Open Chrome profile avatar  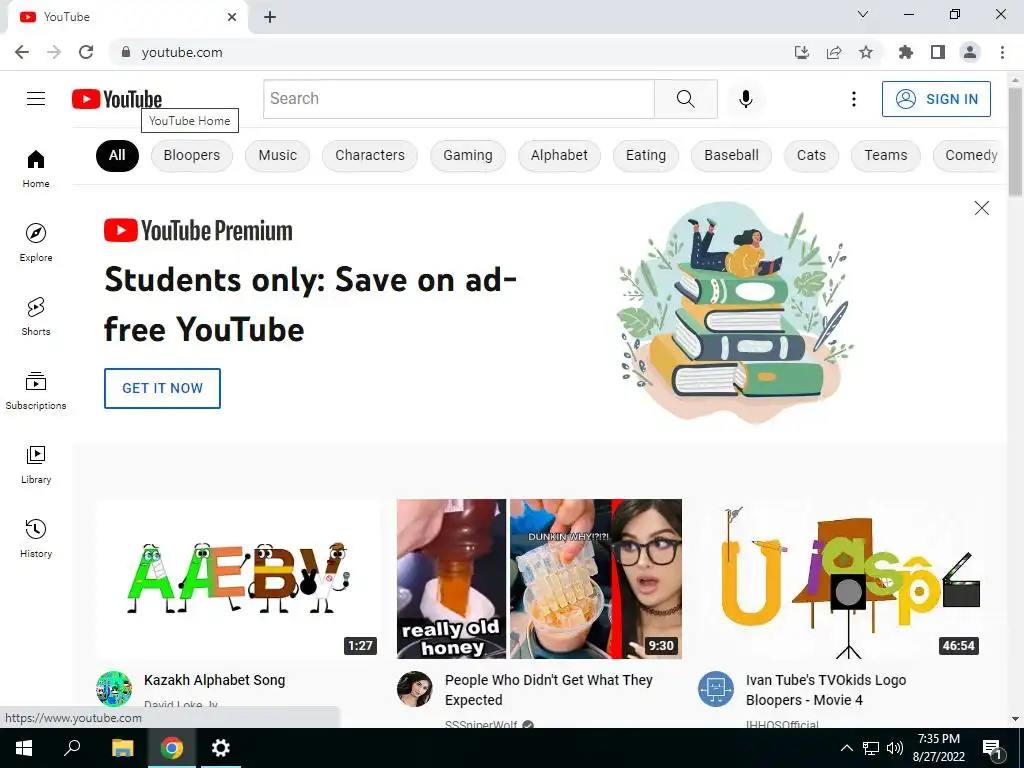tap(970, 52)
